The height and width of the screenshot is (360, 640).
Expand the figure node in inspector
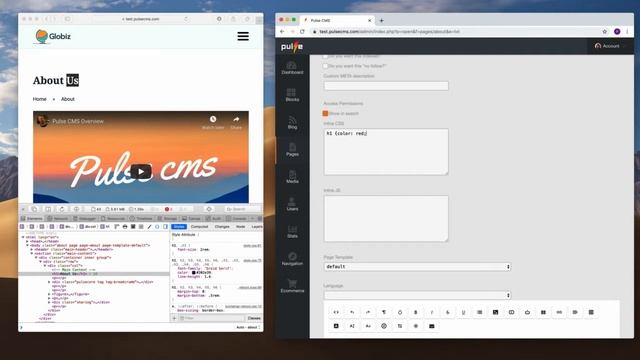point(49,294)
